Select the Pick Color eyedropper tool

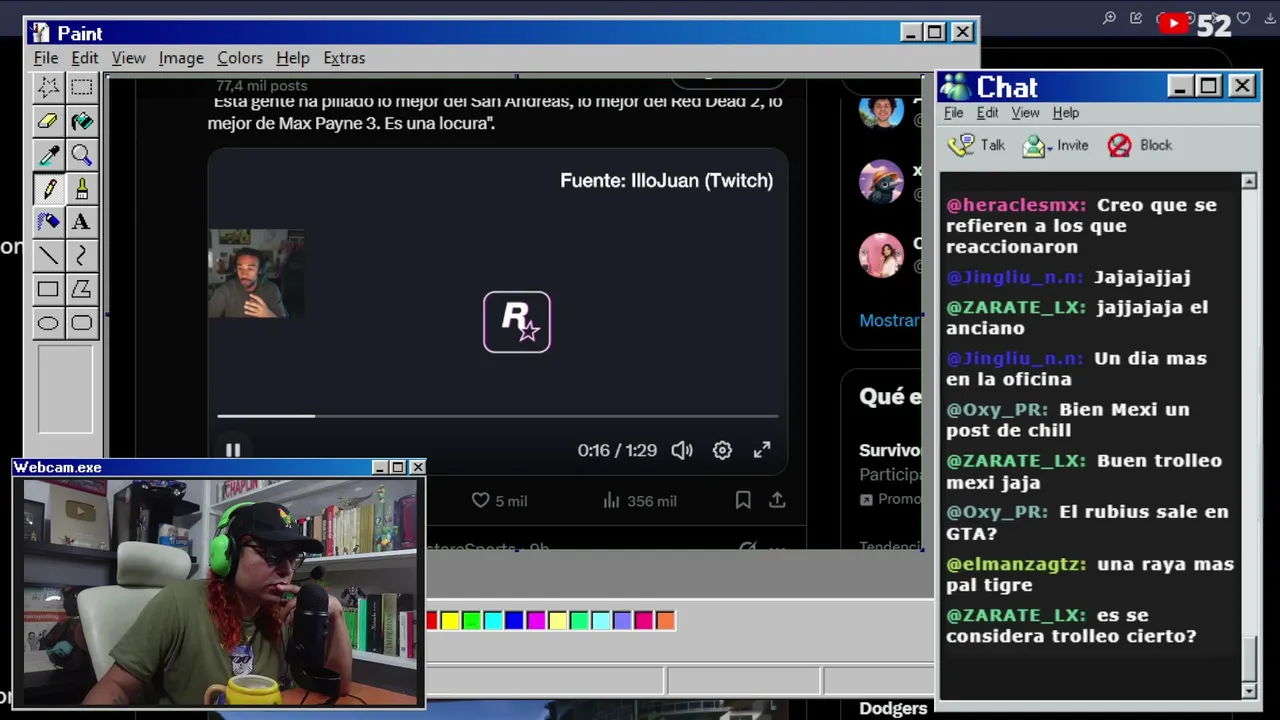point(48,155)
